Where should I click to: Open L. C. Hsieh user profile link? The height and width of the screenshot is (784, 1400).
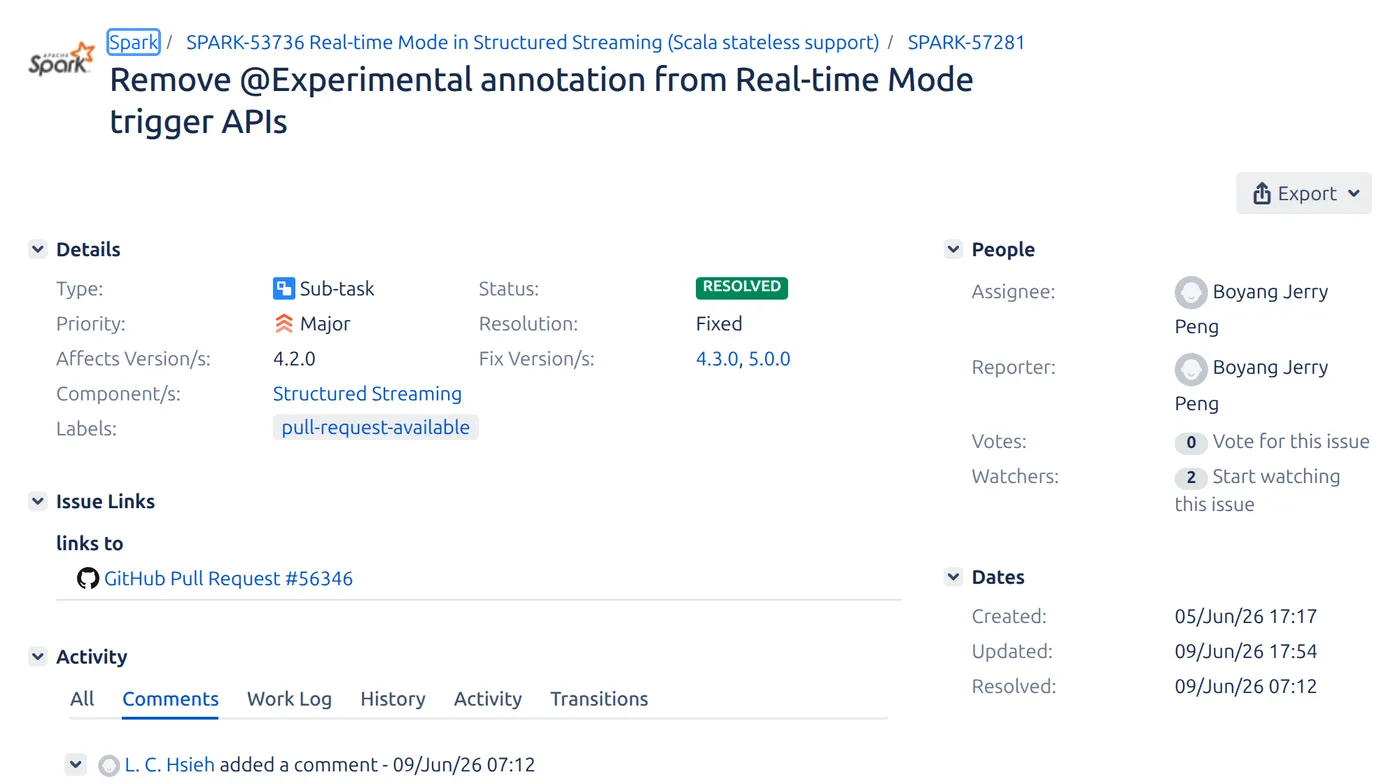coord(170,765)
